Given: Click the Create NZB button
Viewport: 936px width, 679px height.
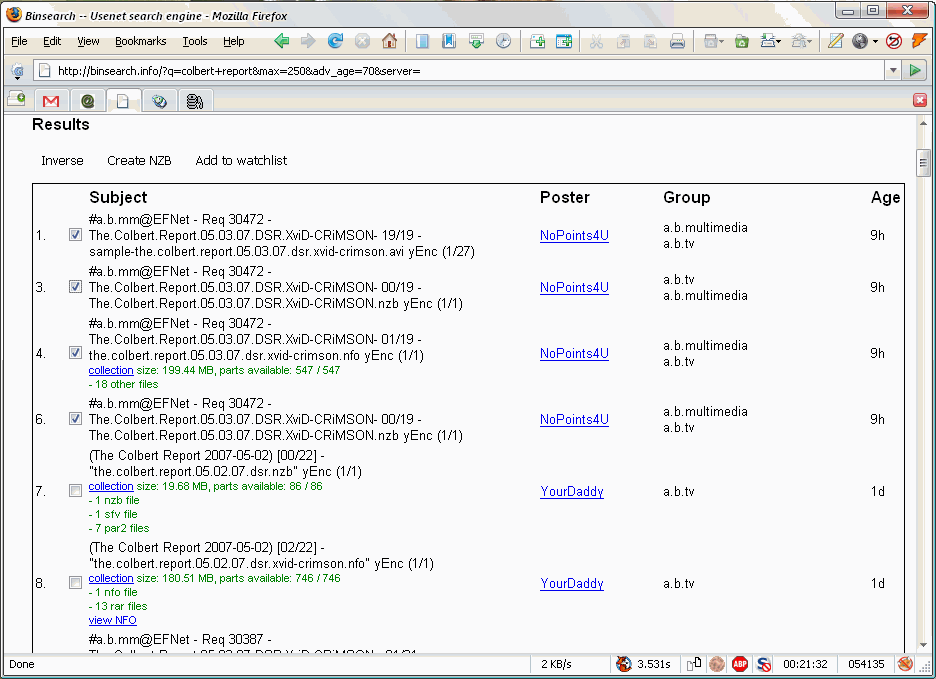Looking at the screenshot, I should tap(139, 160).
